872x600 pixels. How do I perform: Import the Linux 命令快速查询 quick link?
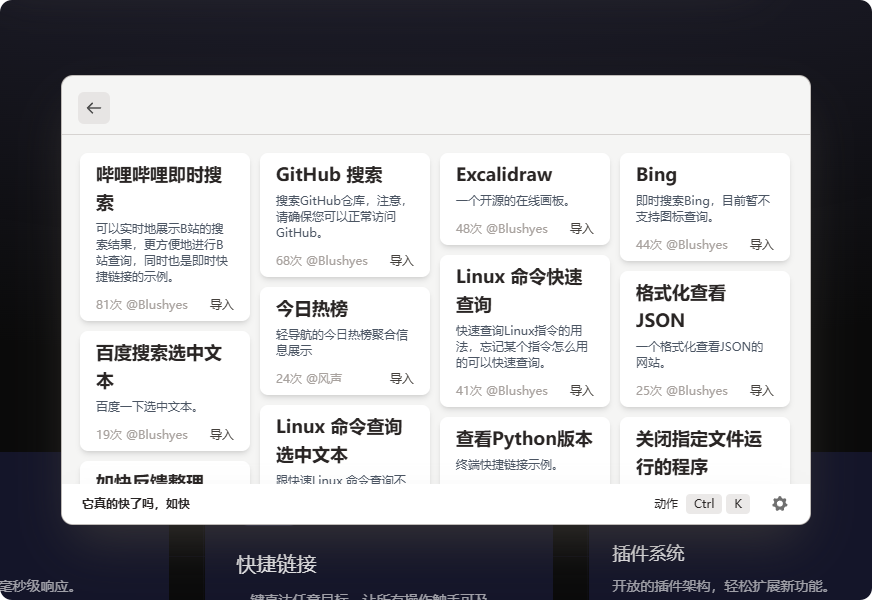tap(582, 391)
